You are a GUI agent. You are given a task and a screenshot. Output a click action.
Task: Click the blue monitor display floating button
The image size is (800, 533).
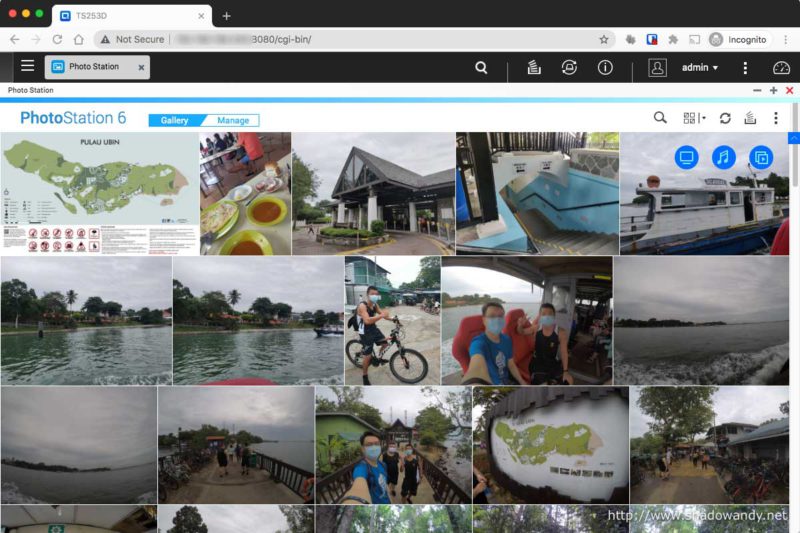pyautogui.click(x=686, y=157)
